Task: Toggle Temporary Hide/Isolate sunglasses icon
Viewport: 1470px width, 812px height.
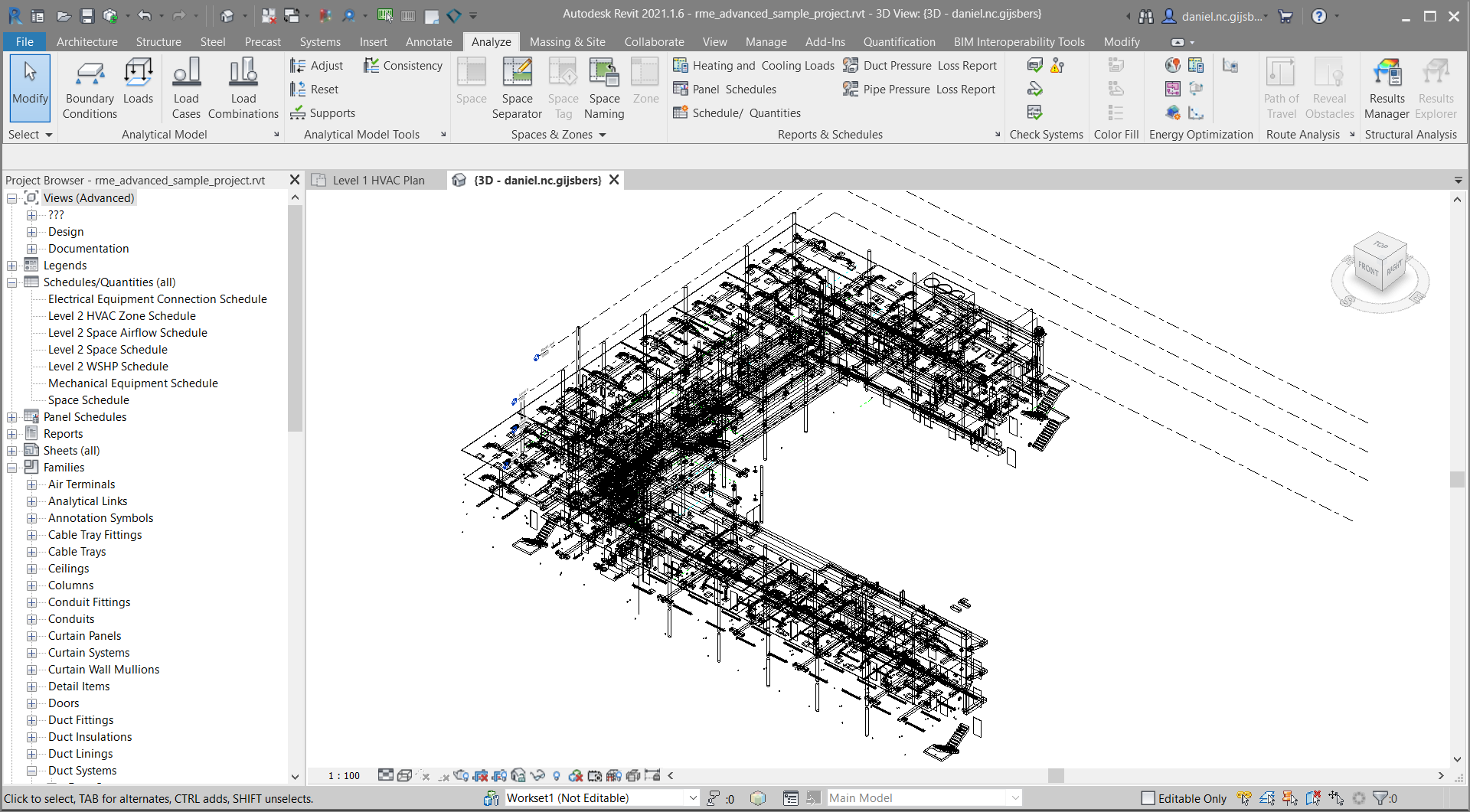Action: pos(537,775)
